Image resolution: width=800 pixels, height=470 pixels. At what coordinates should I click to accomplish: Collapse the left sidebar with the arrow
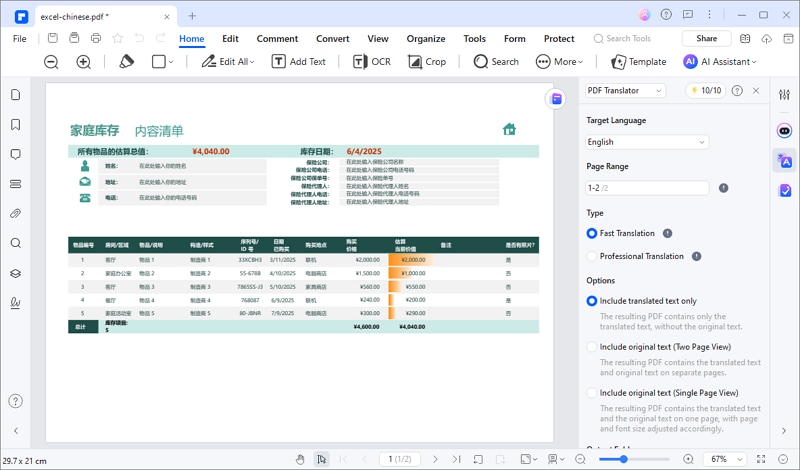16,431
